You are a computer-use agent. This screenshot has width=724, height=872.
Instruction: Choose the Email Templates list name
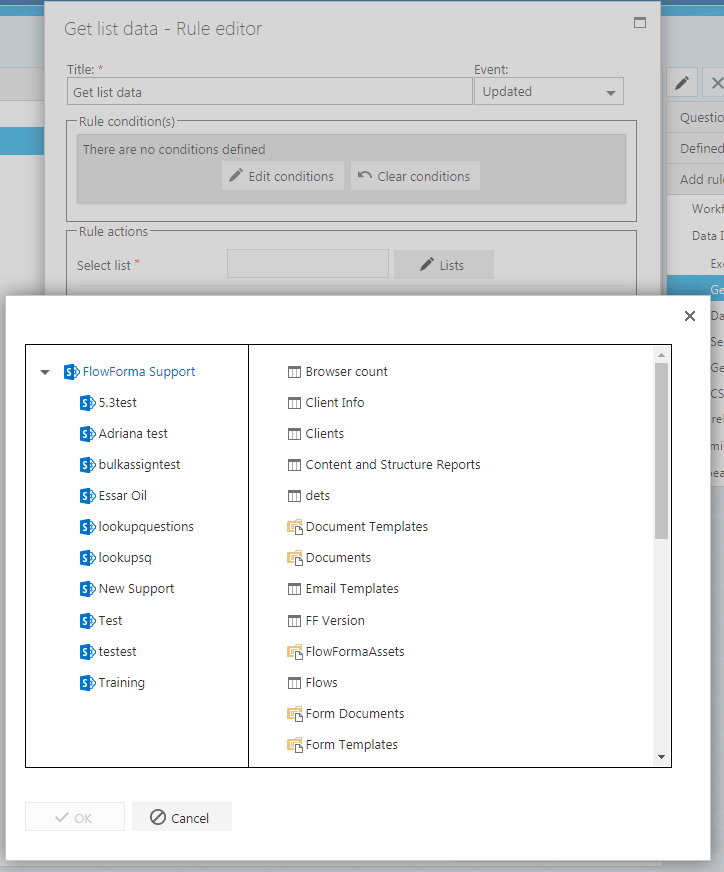(352, 589)
